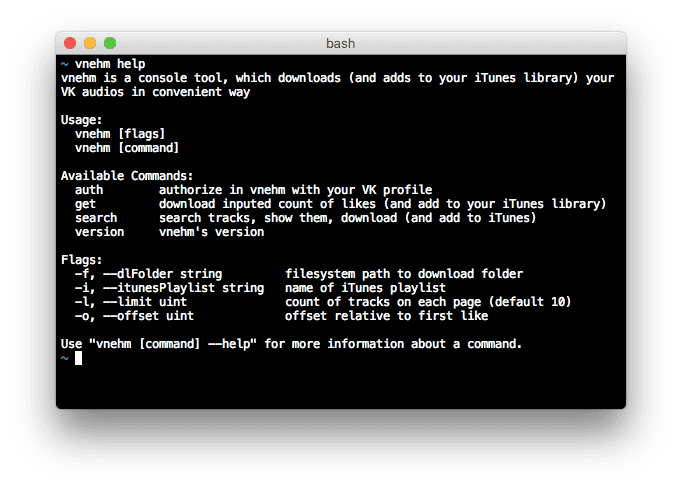Click the 'Usage:' heading
682x489 pixels.
tap(81, 120)
